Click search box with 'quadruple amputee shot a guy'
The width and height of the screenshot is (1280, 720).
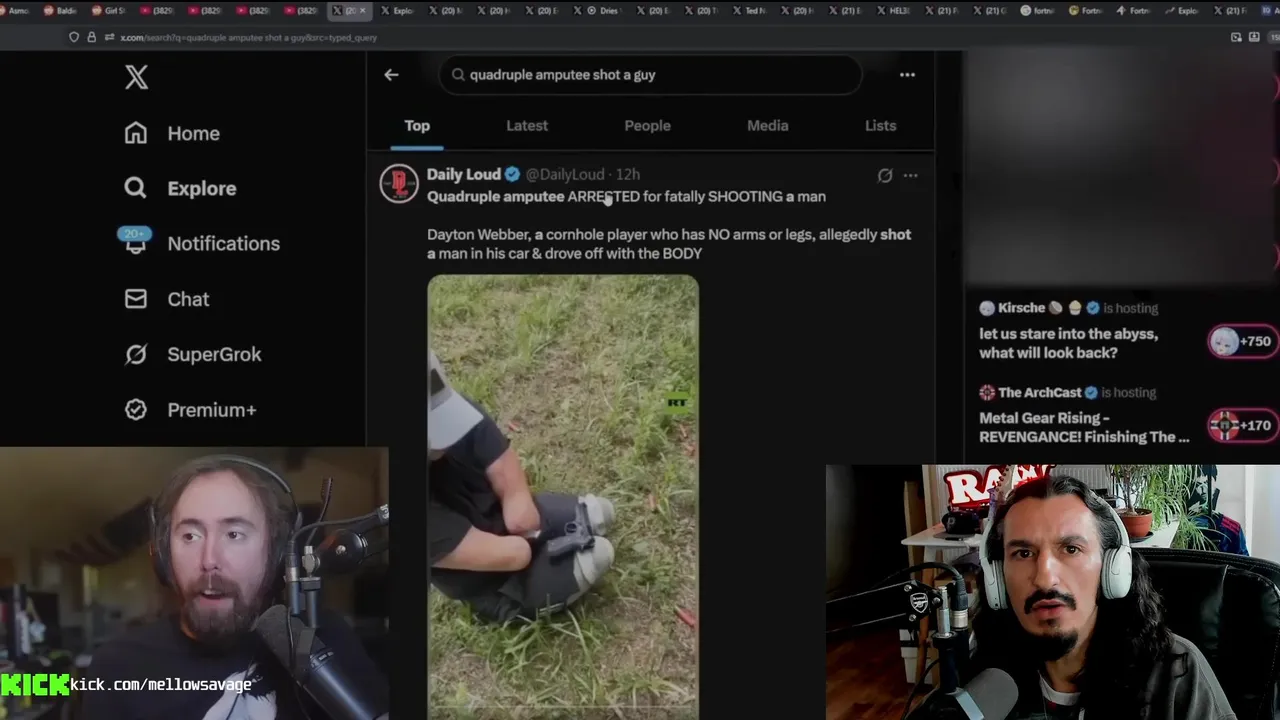650,74
